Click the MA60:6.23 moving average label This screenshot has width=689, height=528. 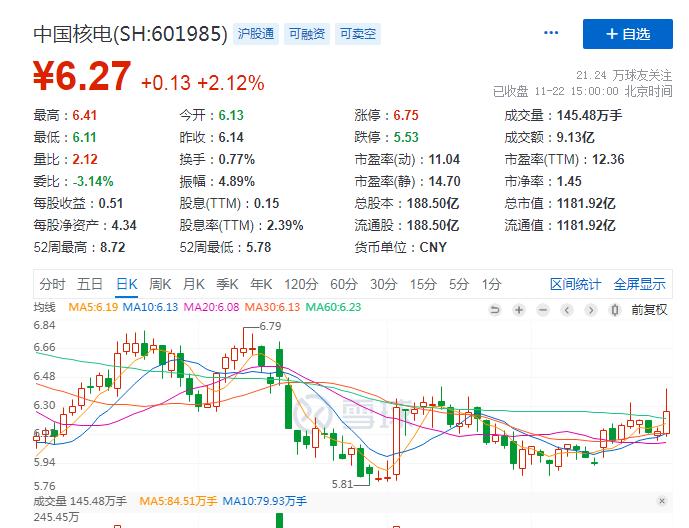333,307
